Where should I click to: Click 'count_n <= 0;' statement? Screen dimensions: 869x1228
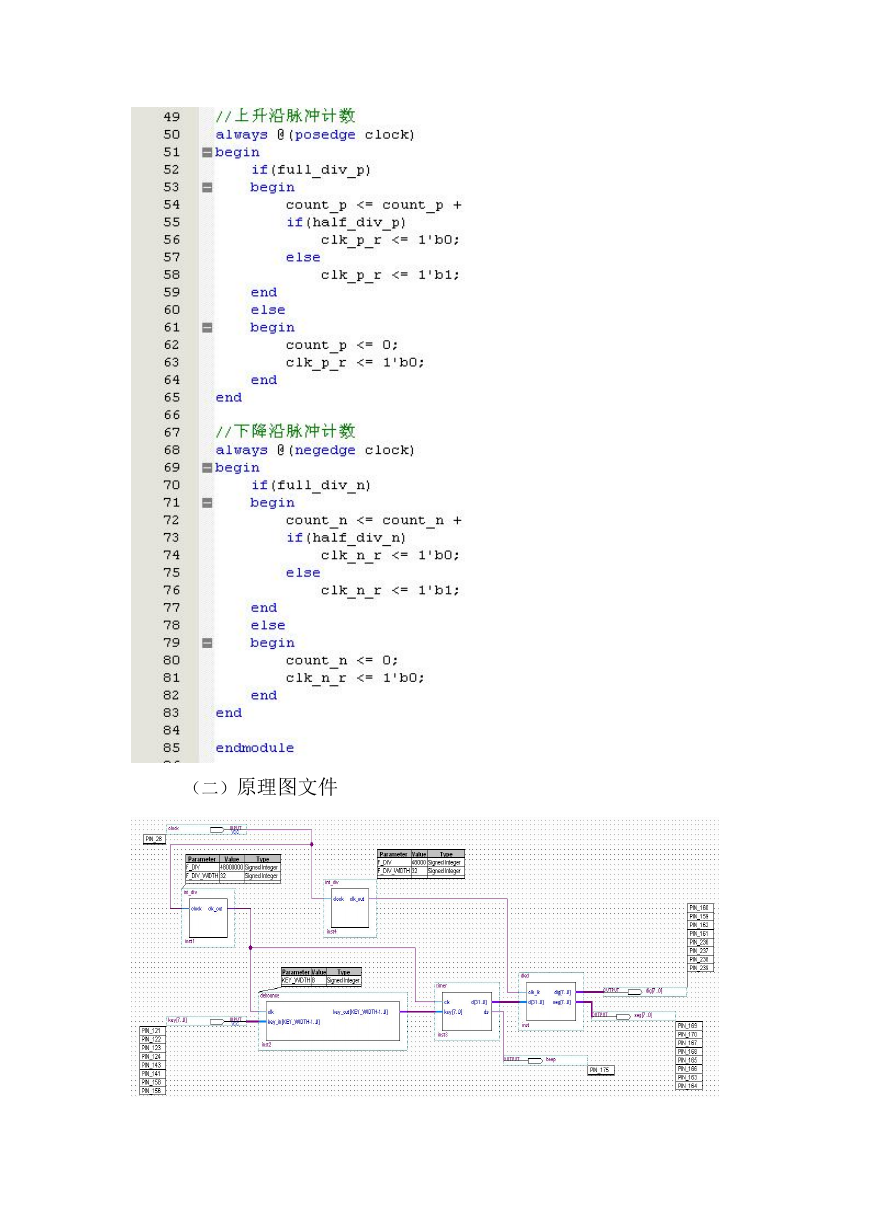click(x=342, y=660)
